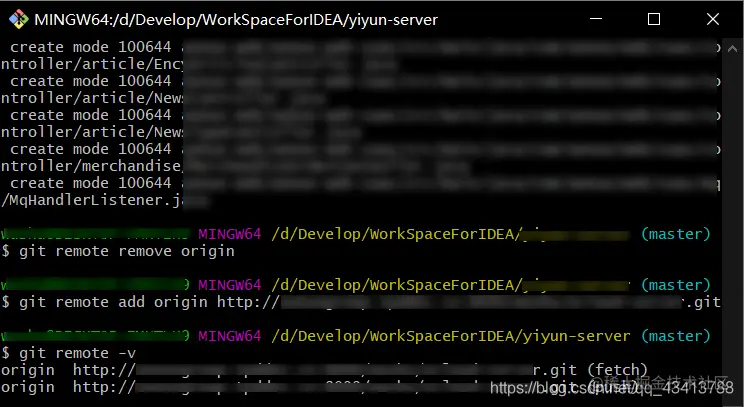744x407 pixels.
Task: Click the Git Bash icon in the title bar
Action: coord(19,19)
